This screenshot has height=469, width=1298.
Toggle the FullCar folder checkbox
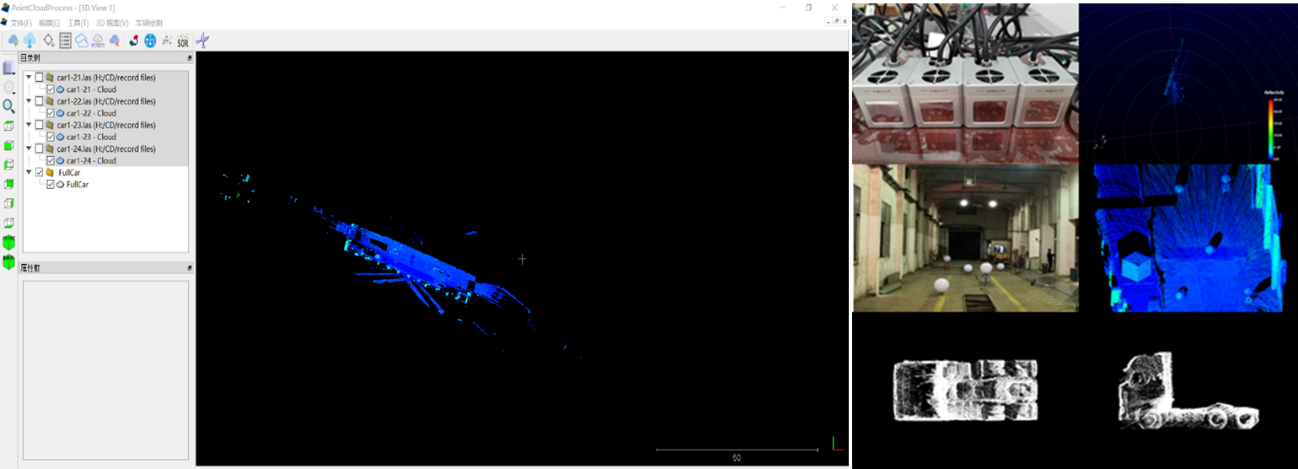click(x=39, y=172)
